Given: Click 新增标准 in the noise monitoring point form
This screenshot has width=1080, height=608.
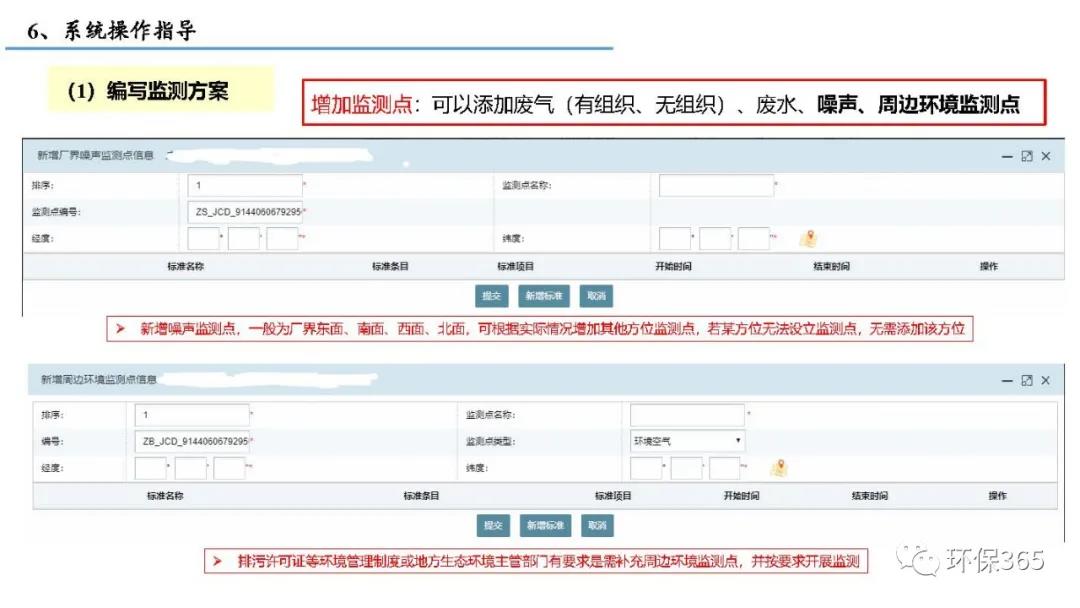Looking at the screenshot, I should pyautogui.click(x=545, y=296).
